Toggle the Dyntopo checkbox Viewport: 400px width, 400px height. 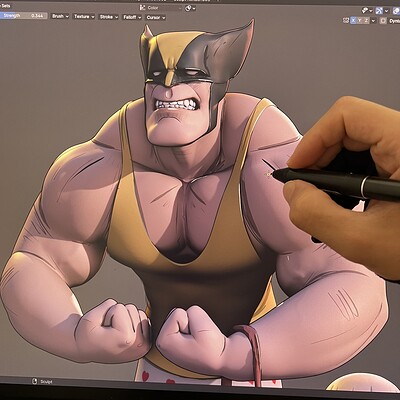coord(383,21)
